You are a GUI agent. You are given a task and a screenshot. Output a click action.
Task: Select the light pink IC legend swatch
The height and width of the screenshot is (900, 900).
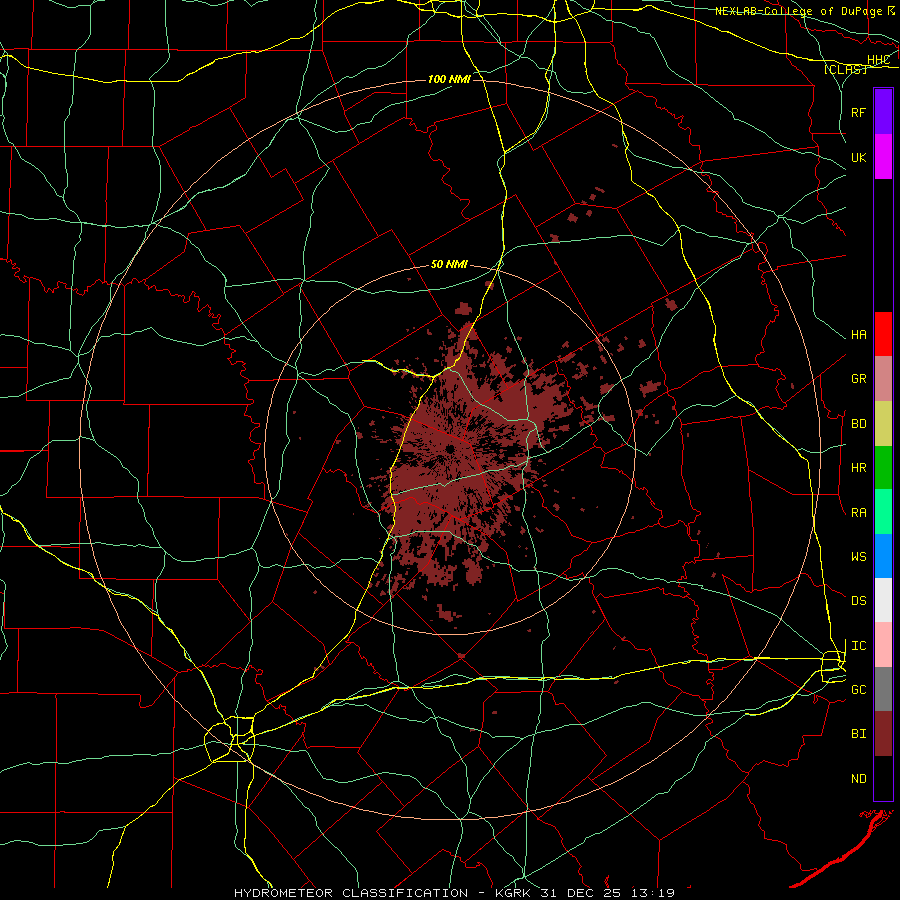click(x=883, y=645)
